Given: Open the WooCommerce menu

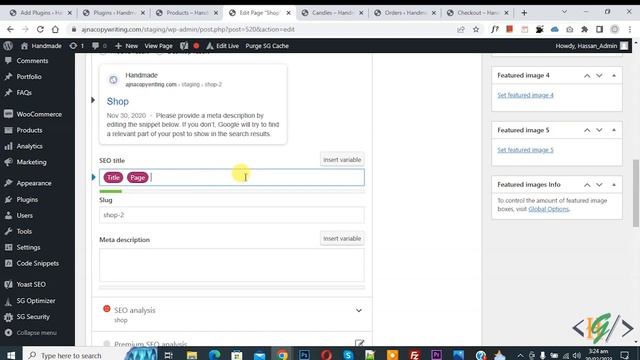Looking at the screenshot, I should point(39,114).
